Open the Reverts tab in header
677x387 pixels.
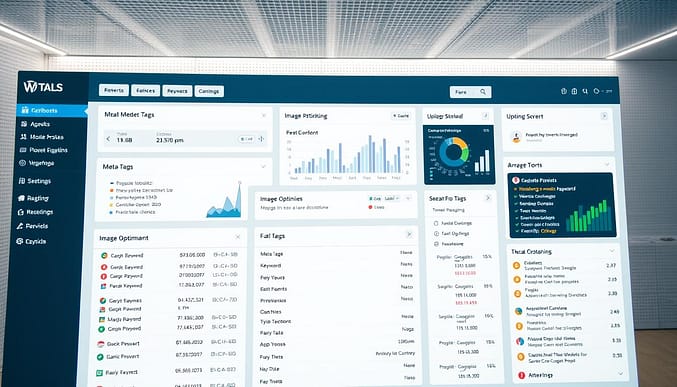(114, 90)
